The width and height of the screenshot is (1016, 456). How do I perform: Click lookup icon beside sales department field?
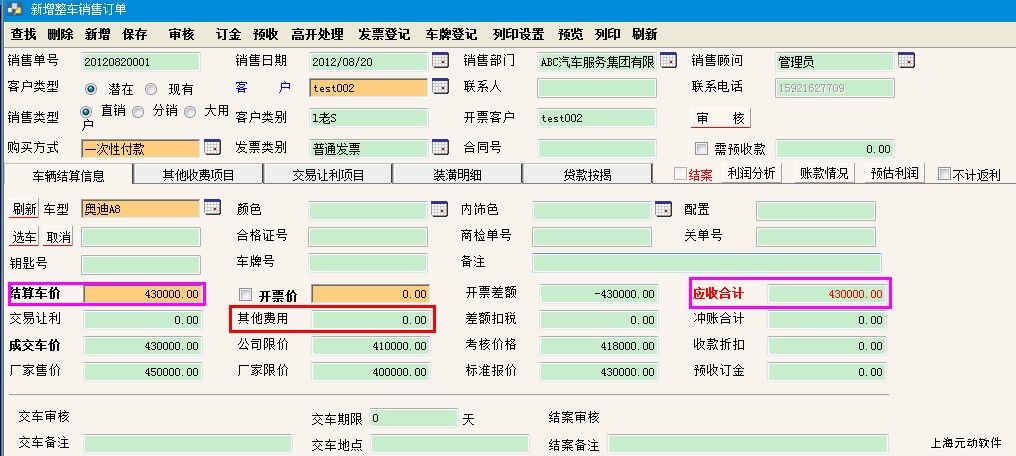[668, 61]
